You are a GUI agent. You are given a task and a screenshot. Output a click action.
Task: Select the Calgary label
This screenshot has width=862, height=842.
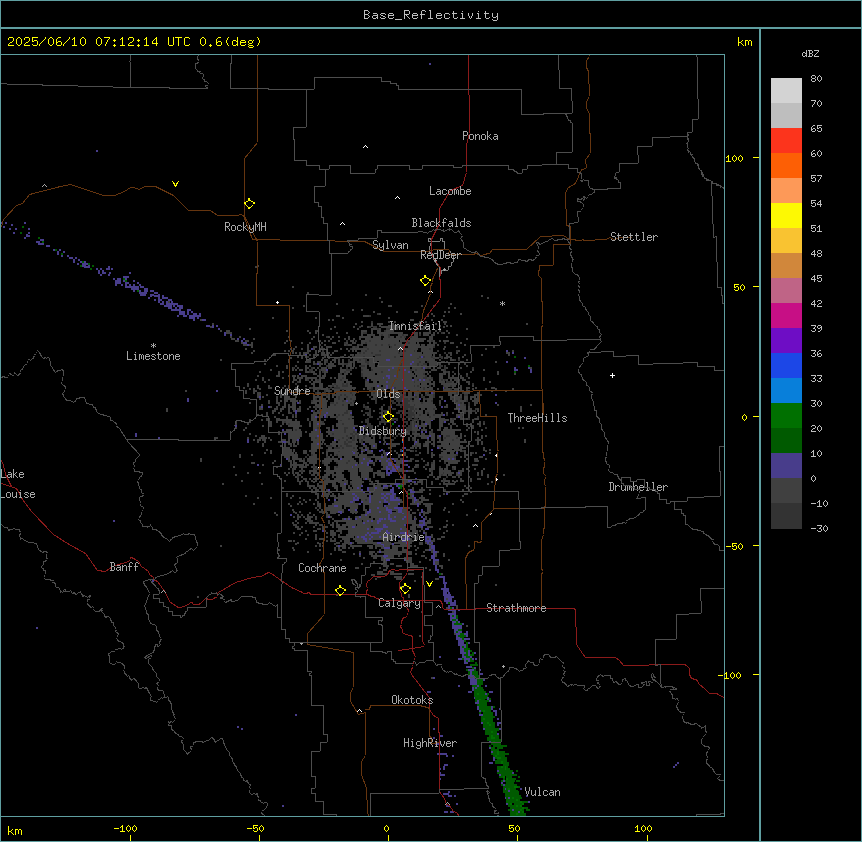pos(399,603)
